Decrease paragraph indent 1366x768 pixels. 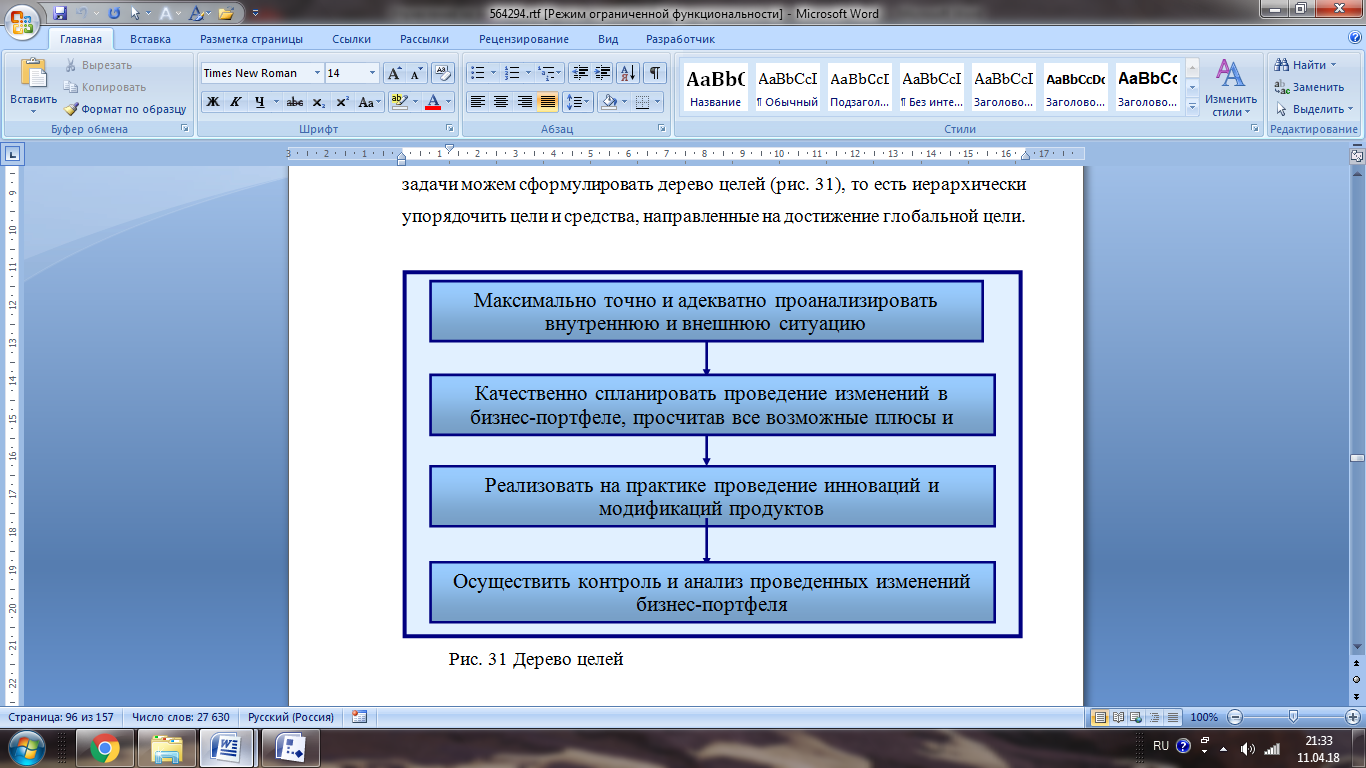[x=580, y=73]
